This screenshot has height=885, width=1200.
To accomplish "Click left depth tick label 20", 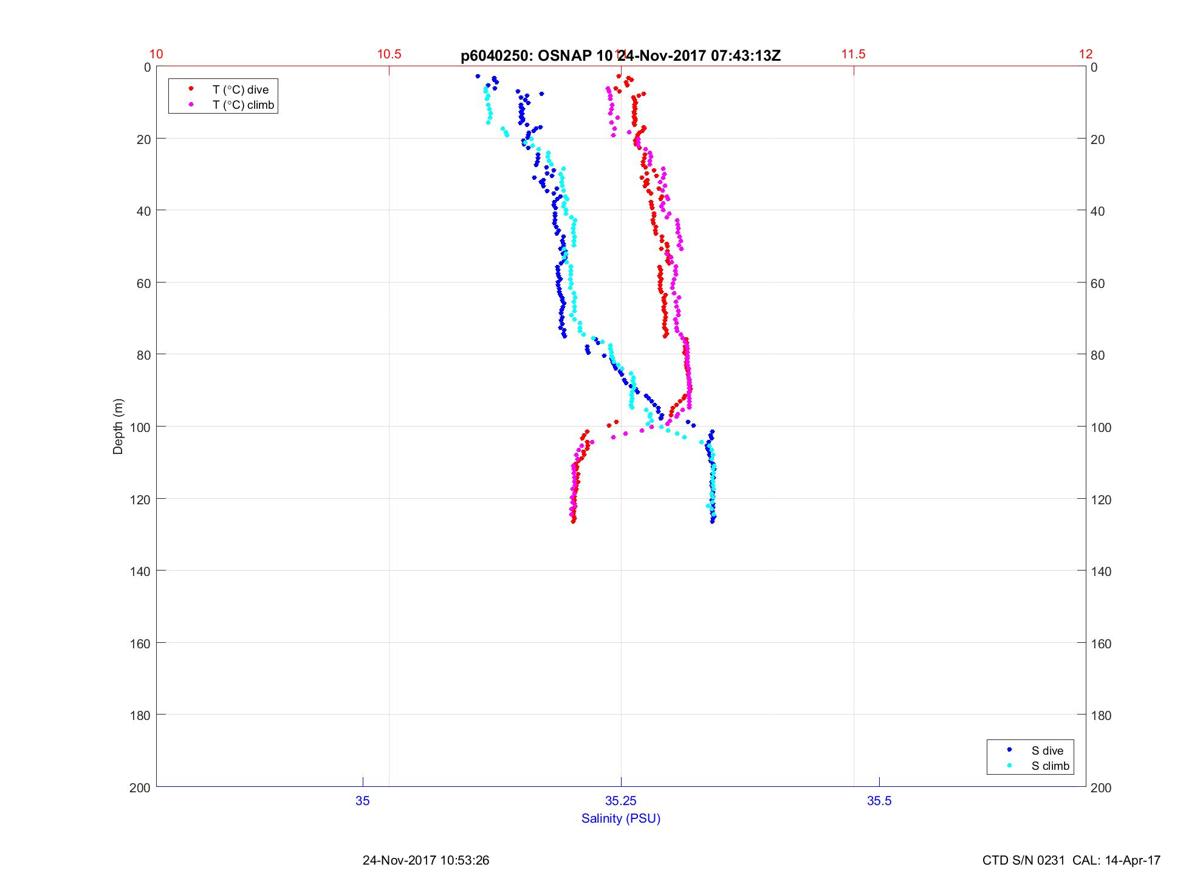I will click(144, 139).
